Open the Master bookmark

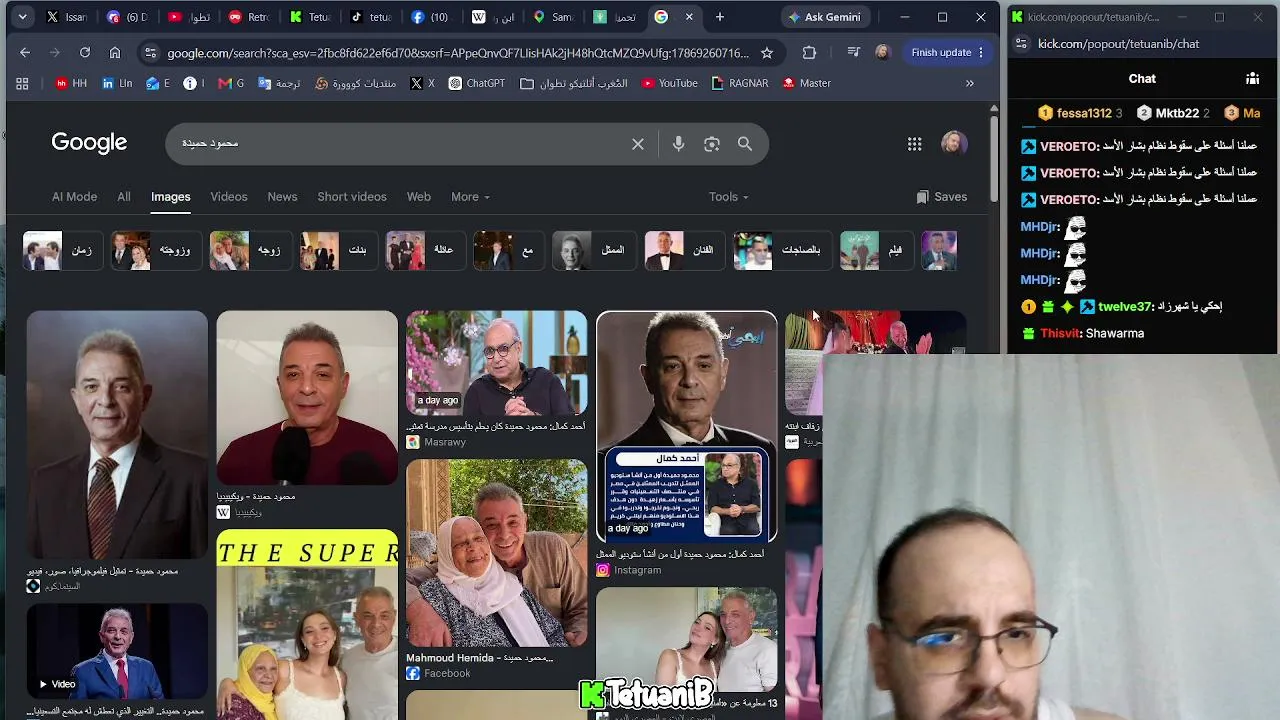click(807, 84)
